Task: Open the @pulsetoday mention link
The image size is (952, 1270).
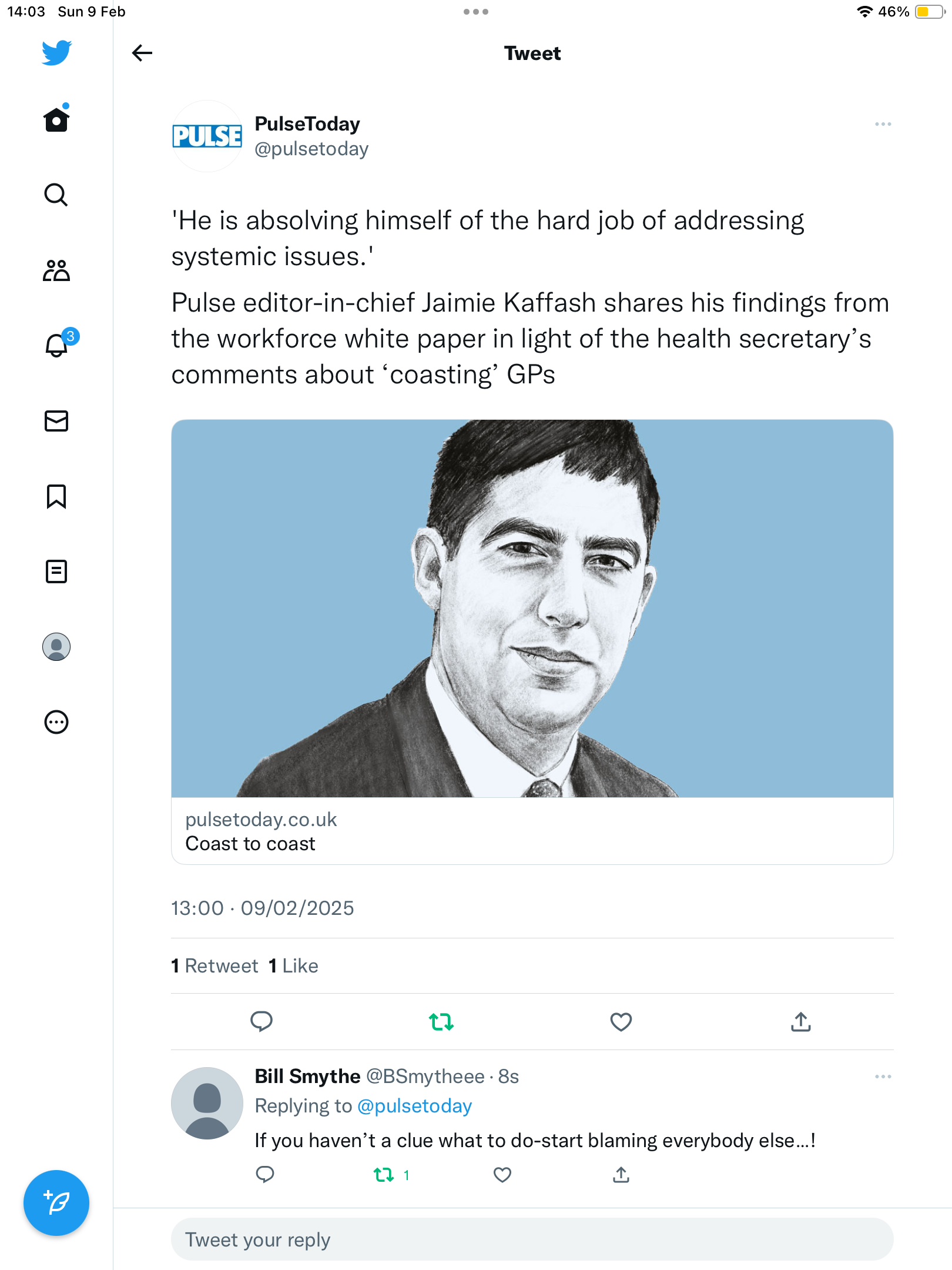Action: click(414, 1106)
